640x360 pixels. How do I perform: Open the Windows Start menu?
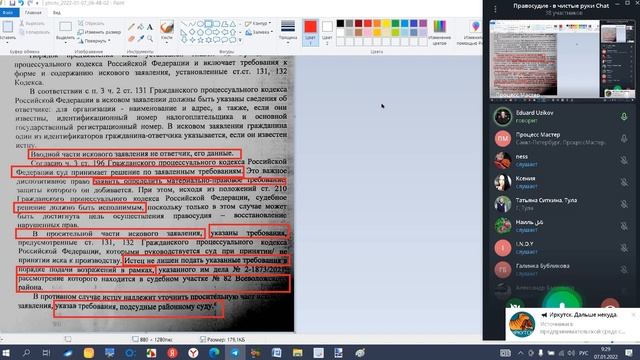[x=6, y=353]
